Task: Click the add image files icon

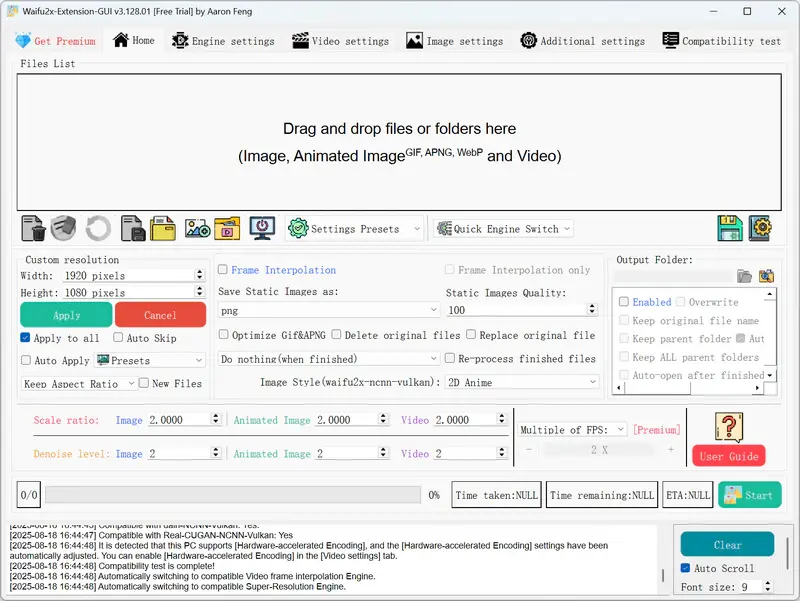Action: (x=197, y=229)
